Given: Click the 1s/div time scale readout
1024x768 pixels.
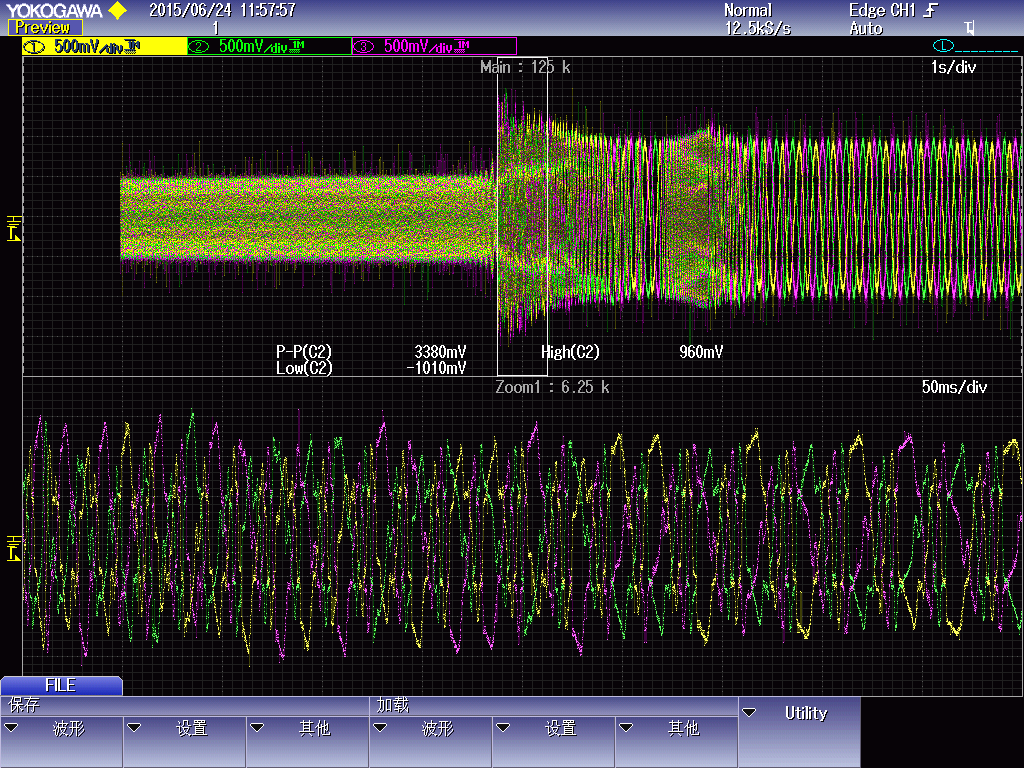Looking at the screenshot, I should 953,67.
